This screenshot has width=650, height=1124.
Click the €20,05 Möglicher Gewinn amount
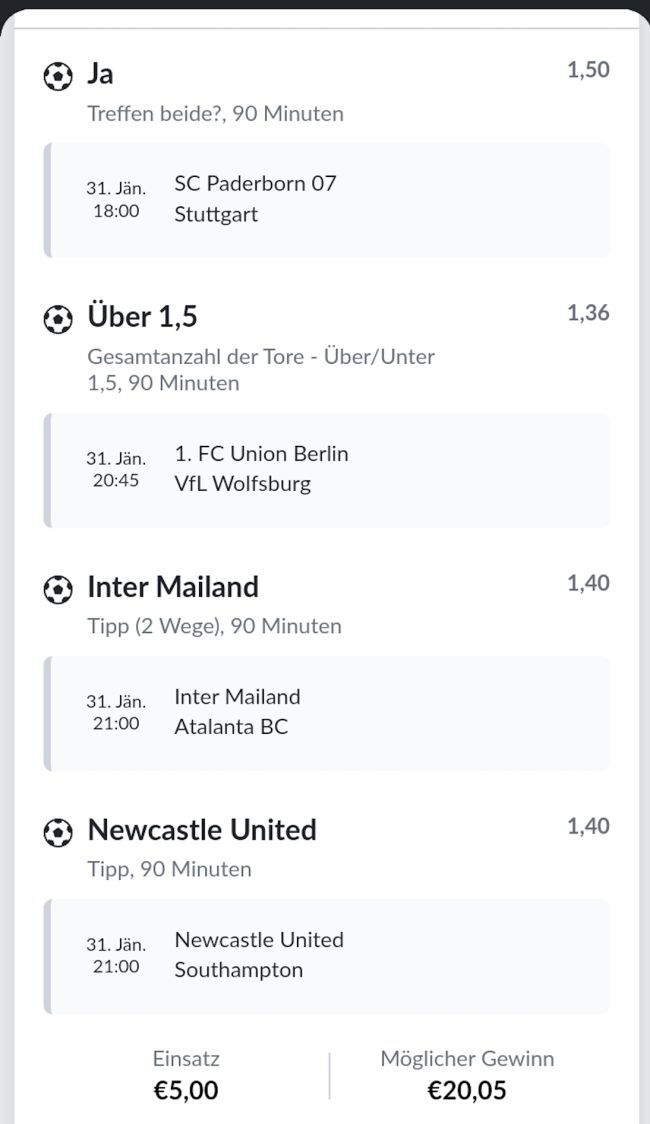click(467, 1089)
